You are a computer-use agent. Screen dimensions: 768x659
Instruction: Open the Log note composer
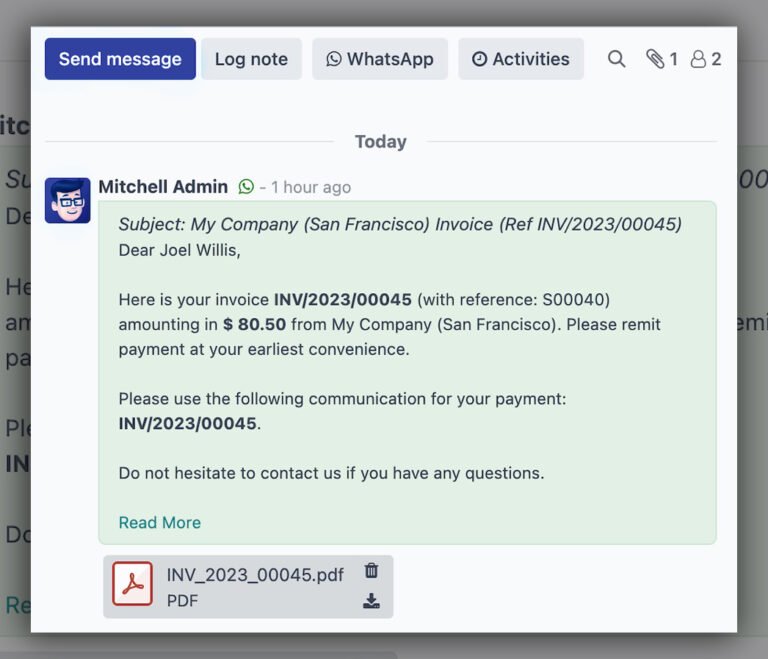click(x=251, y=59)
